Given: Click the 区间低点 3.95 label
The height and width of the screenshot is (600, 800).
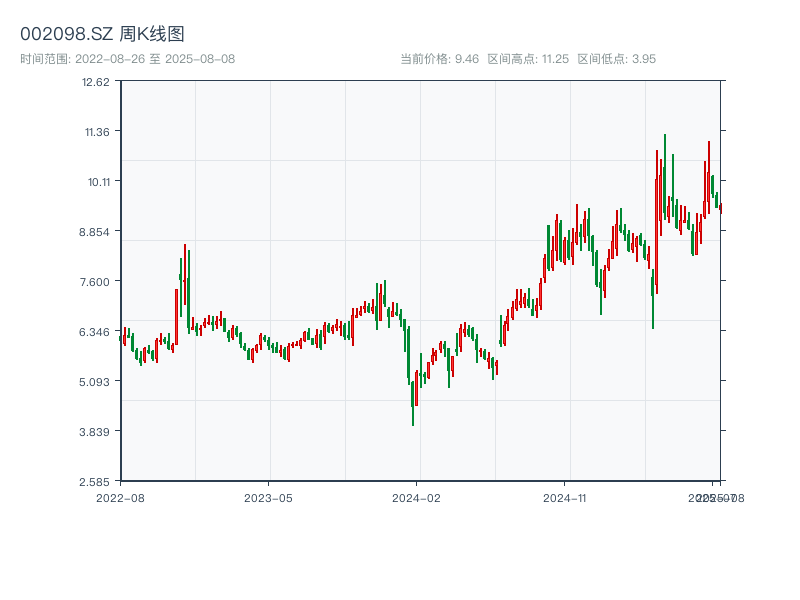Looking at the screenshot, I should [617, 59].
